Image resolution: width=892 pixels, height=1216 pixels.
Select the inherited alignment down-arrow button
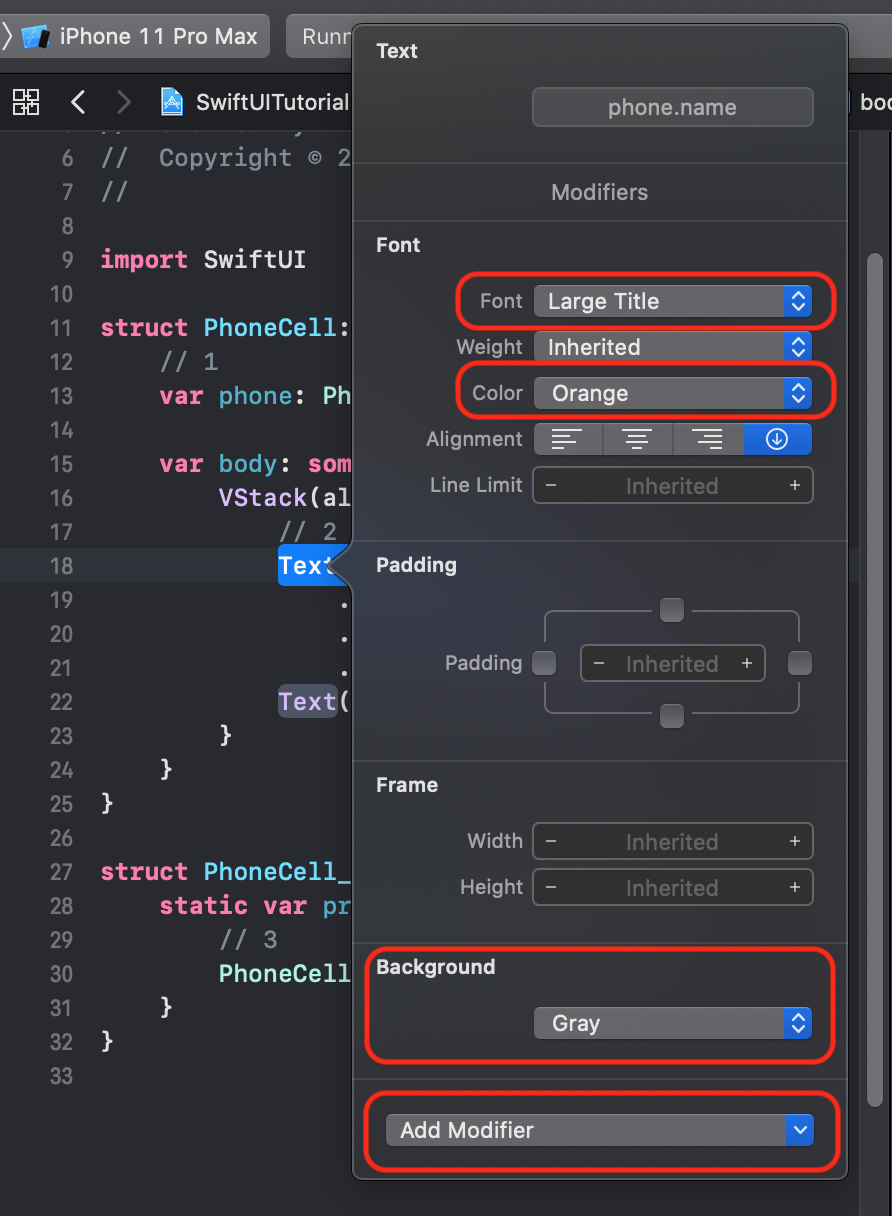click(777, 439)
